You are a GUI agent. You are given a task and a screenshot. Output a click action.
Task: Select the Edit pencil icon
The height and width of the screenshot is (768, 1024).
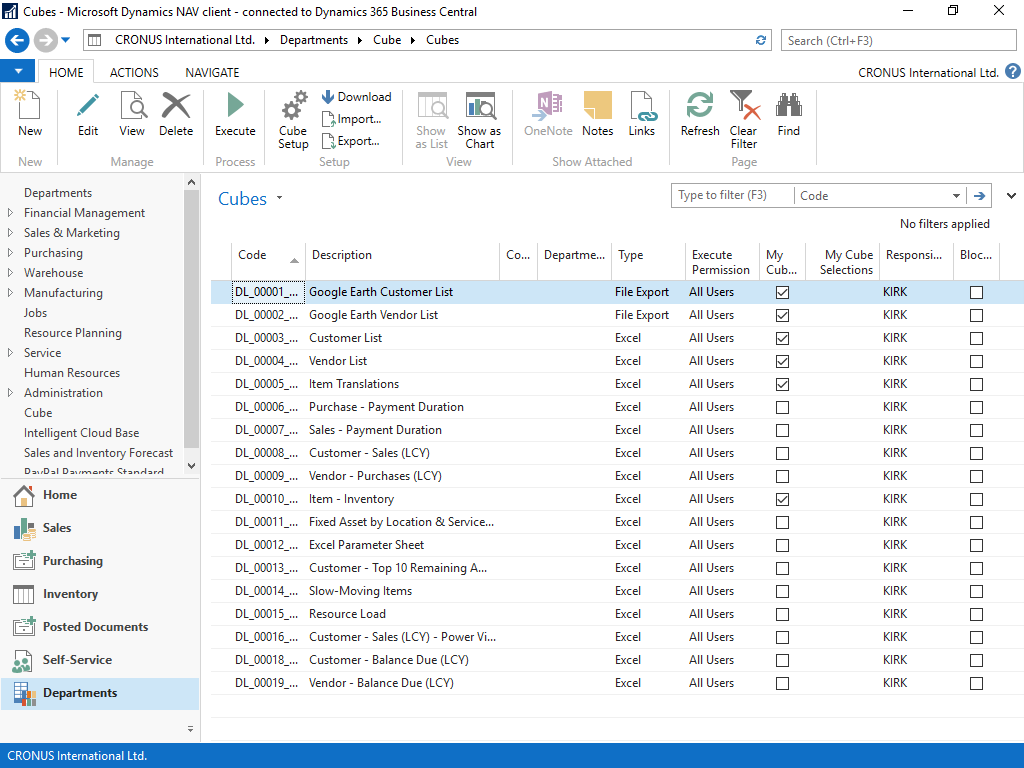[x=88, y=114]
